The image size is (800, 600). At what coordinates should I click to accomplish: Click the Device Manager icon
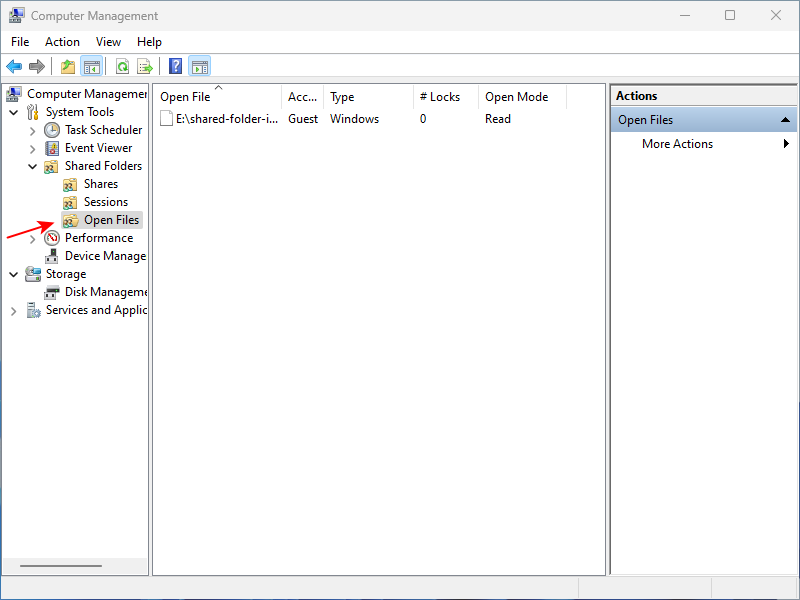[x=51, y=256]
